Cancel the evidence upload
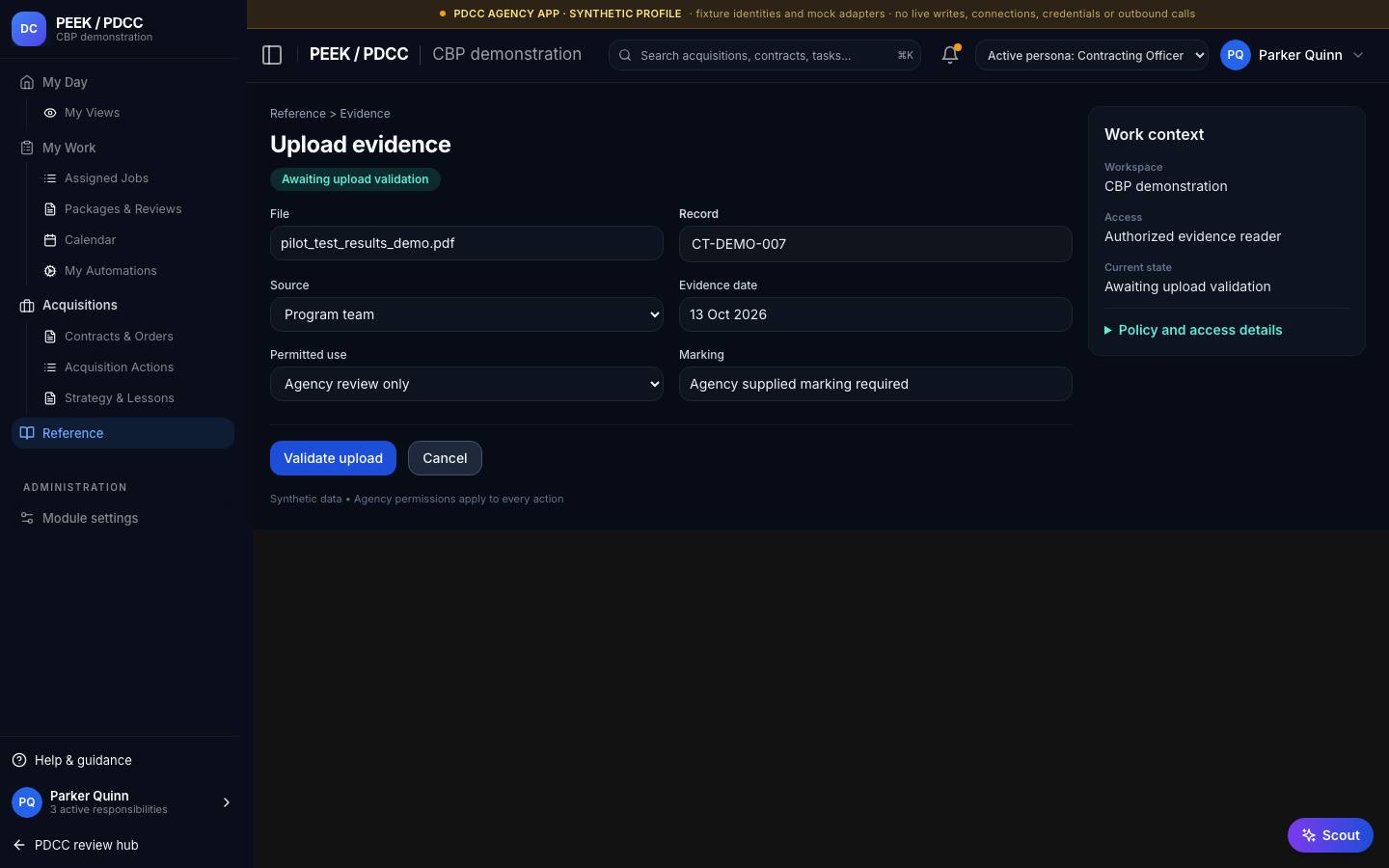Screen dimensions: 1389x868 click(x=445, y=458)
